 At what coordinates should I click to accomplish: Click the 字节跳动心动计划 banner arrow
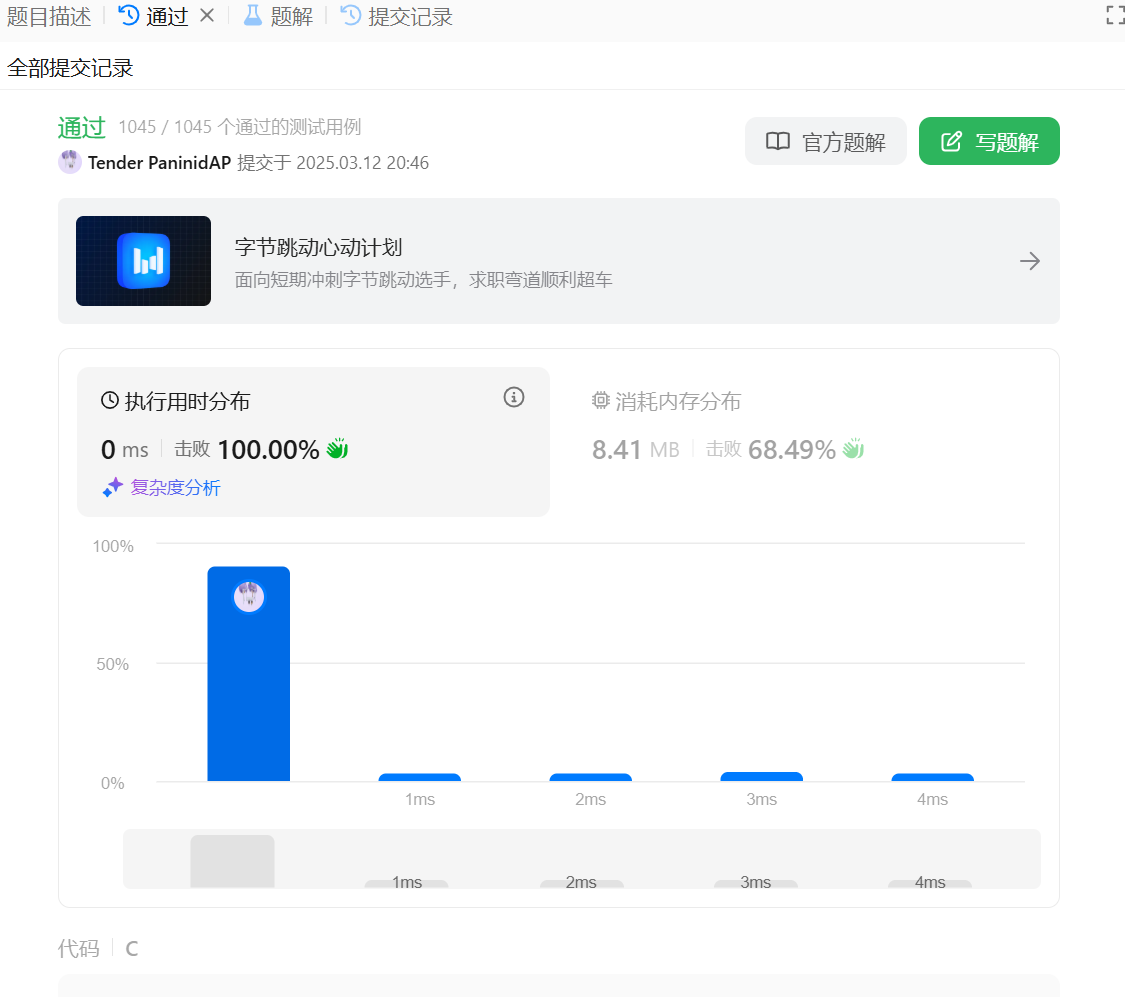pyautogui.click(x=1029, y=261)
